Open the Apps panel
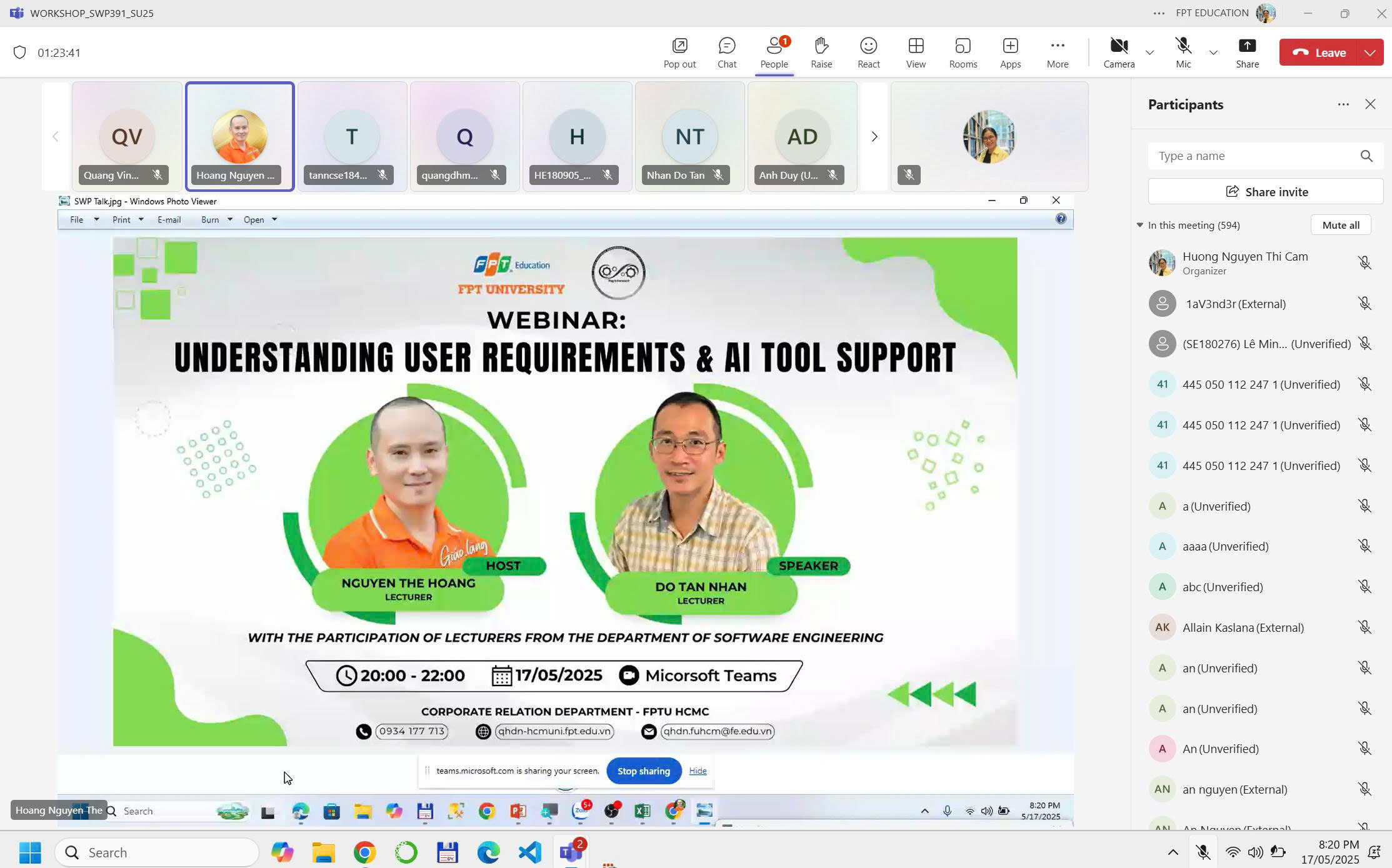The height and width of the screenshot is (868, 1392). [x=1009, y=52]
